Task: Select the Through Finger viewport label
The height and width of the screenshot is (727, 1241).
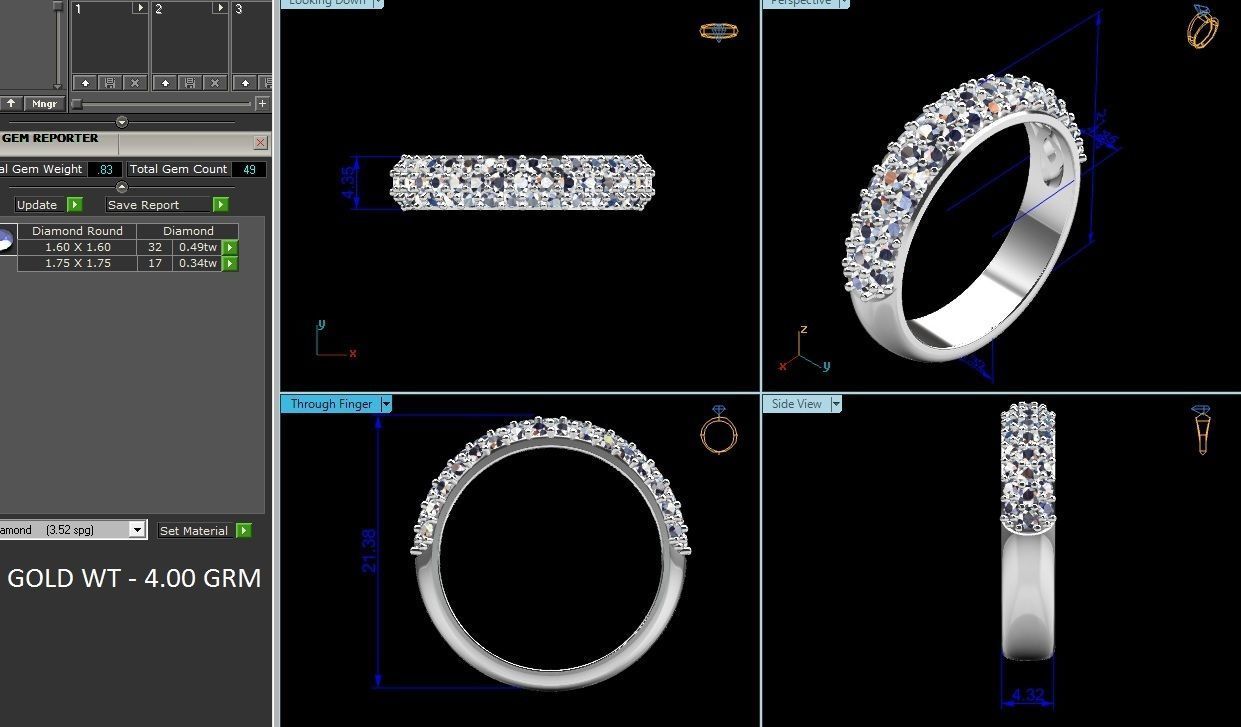Action: (x=331, y=404)
